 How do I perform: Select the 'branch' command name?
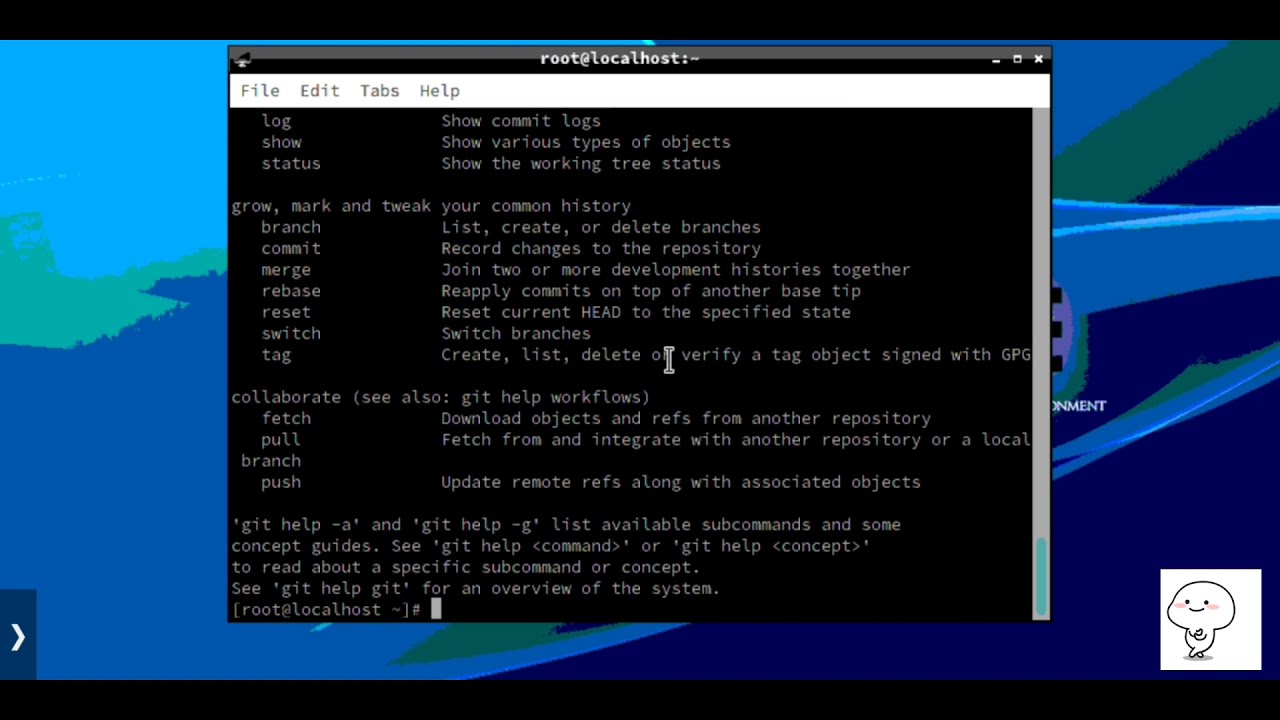291,227
